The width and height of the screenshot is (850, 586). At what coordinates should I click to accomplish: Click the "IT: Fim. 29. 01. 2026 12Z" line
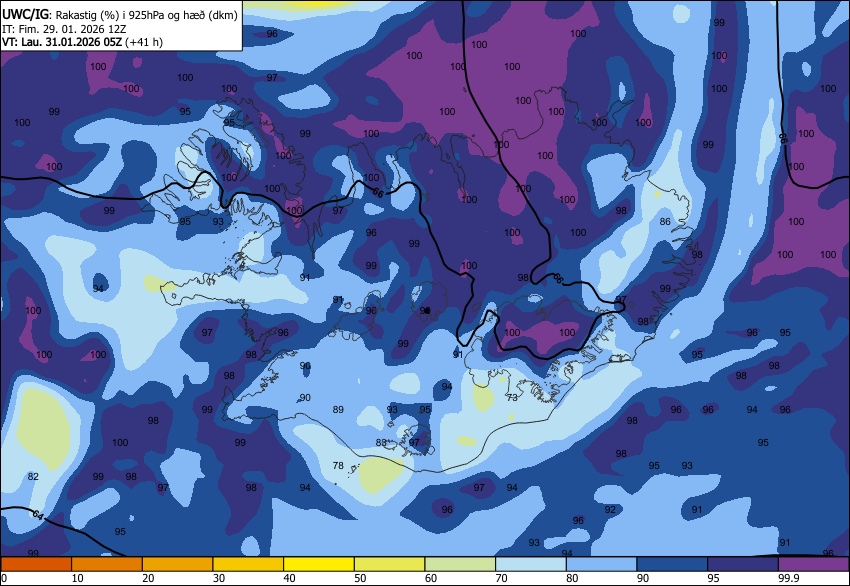click(64, 29)
